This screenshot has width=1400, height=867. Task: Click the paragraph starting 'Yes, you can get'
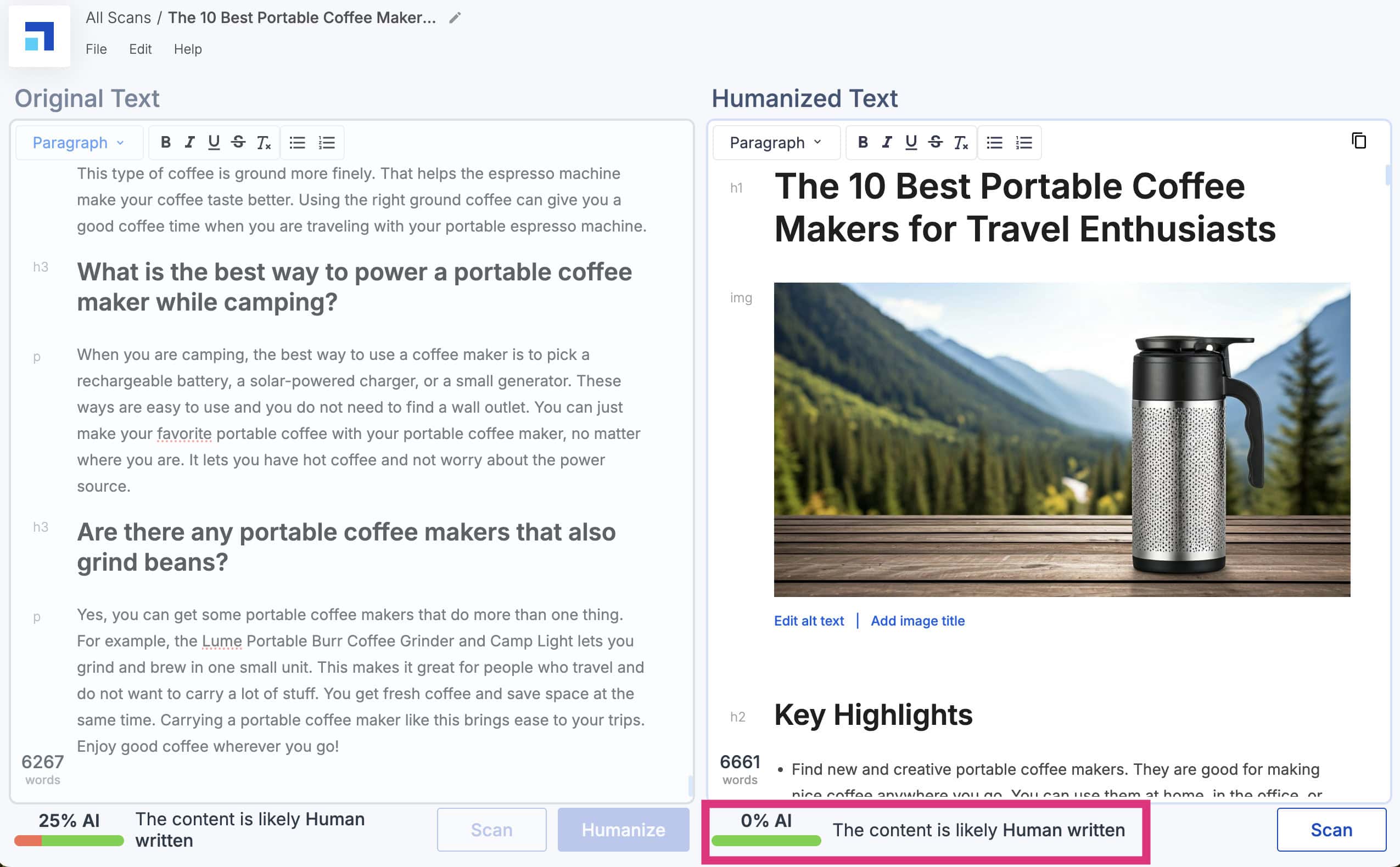point(361,680)
